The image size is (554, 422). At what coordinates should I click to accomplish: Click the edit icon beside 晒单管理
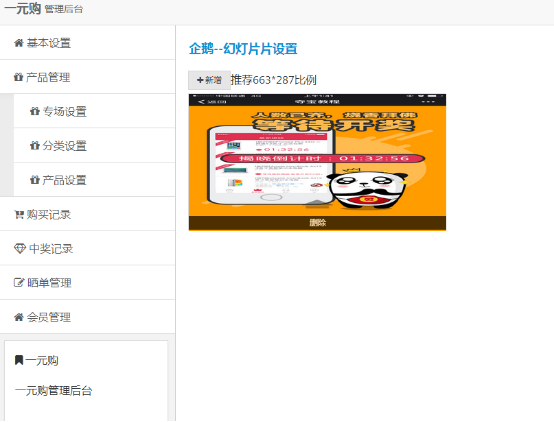19,283
